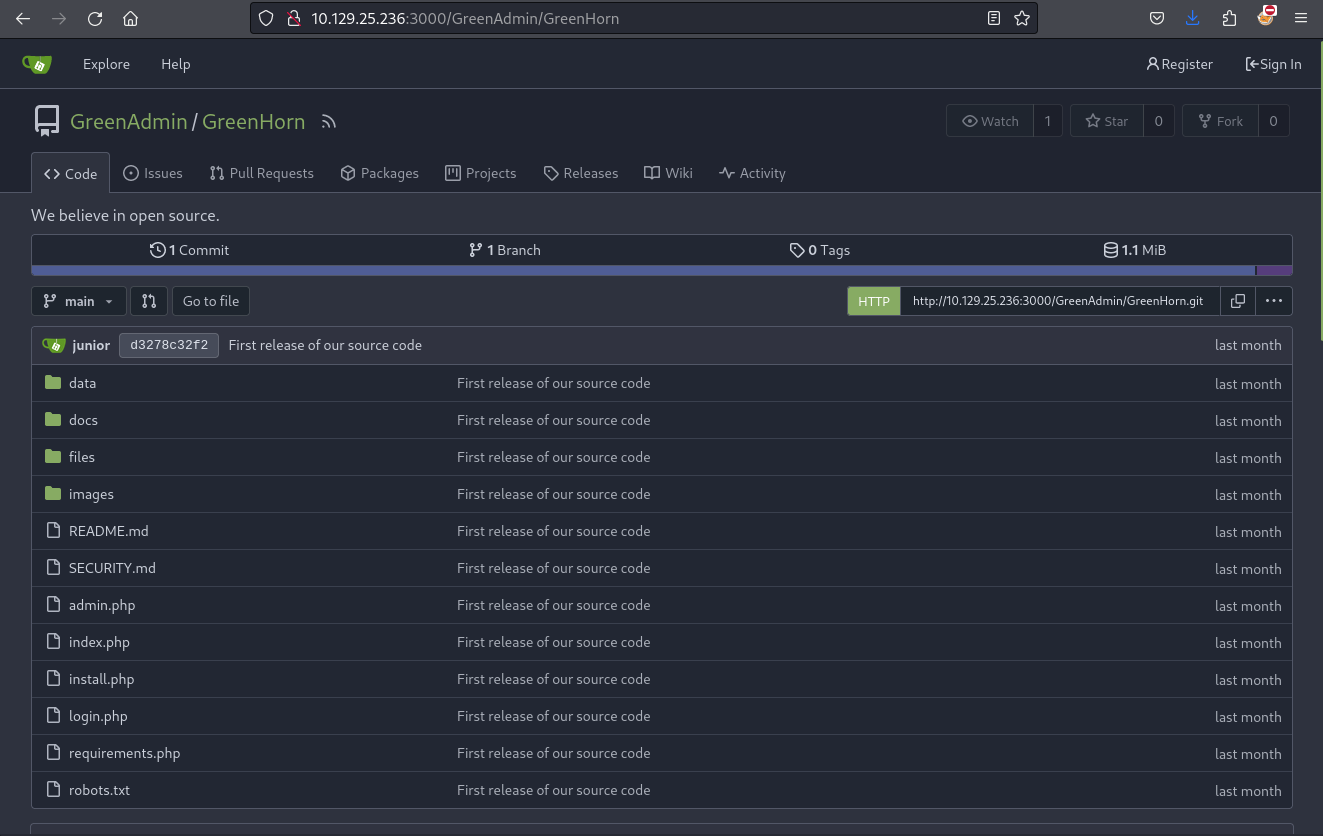Bookmark this page with the star icon

(1022, 18)
